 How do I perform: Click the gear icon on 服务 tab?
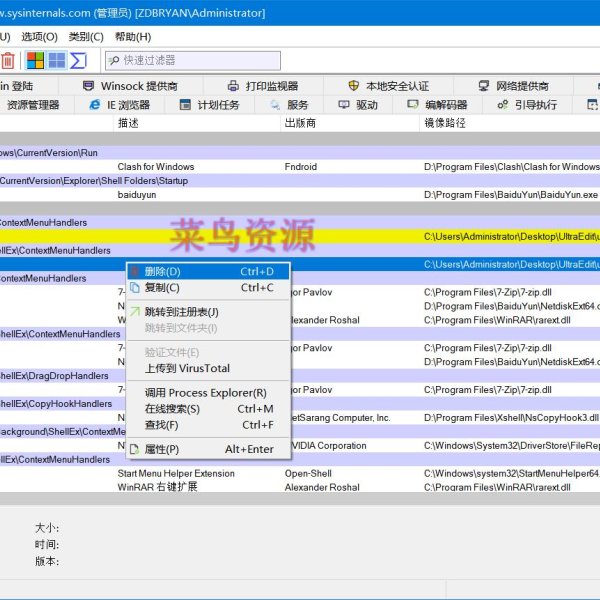click(275, 104)
